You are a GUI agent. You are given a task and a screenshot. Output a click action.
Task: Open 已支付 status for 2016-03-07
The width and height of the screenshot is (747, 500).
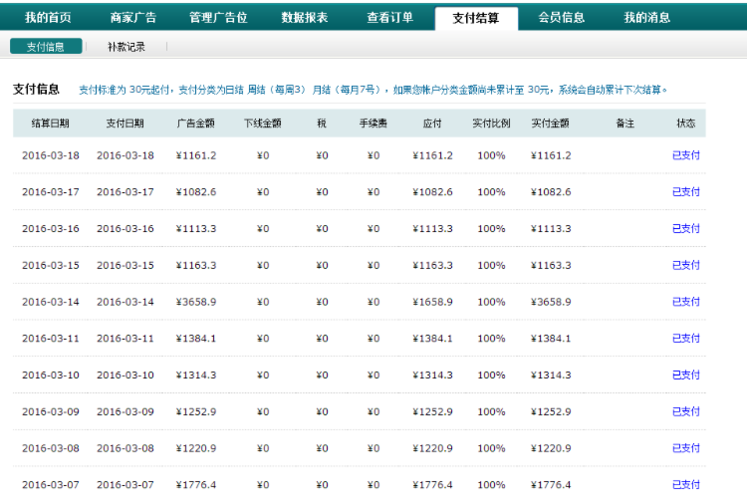(x=686, y=485)
